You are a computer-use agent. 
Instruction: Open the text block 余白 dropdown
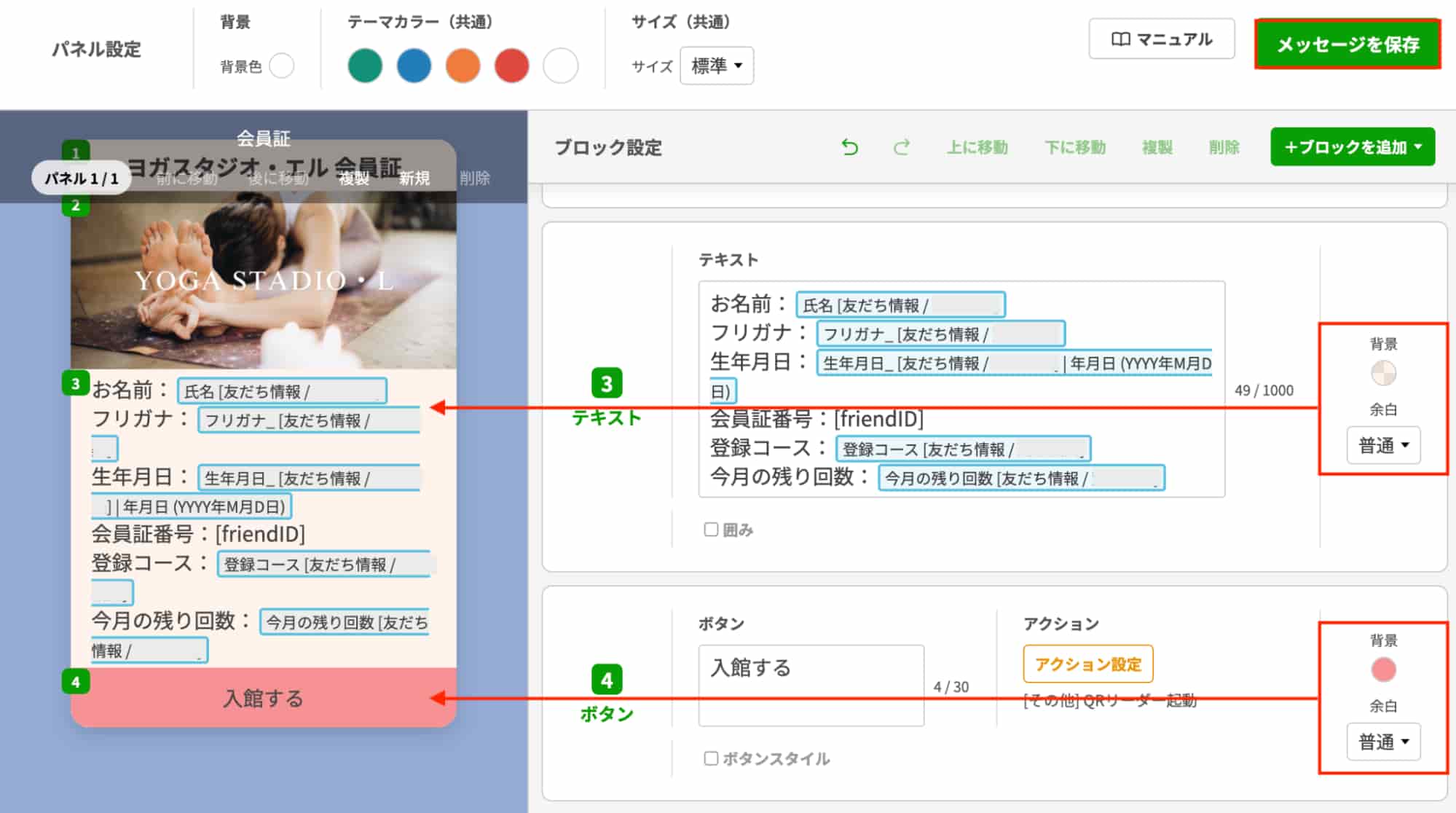point(1382,445)
